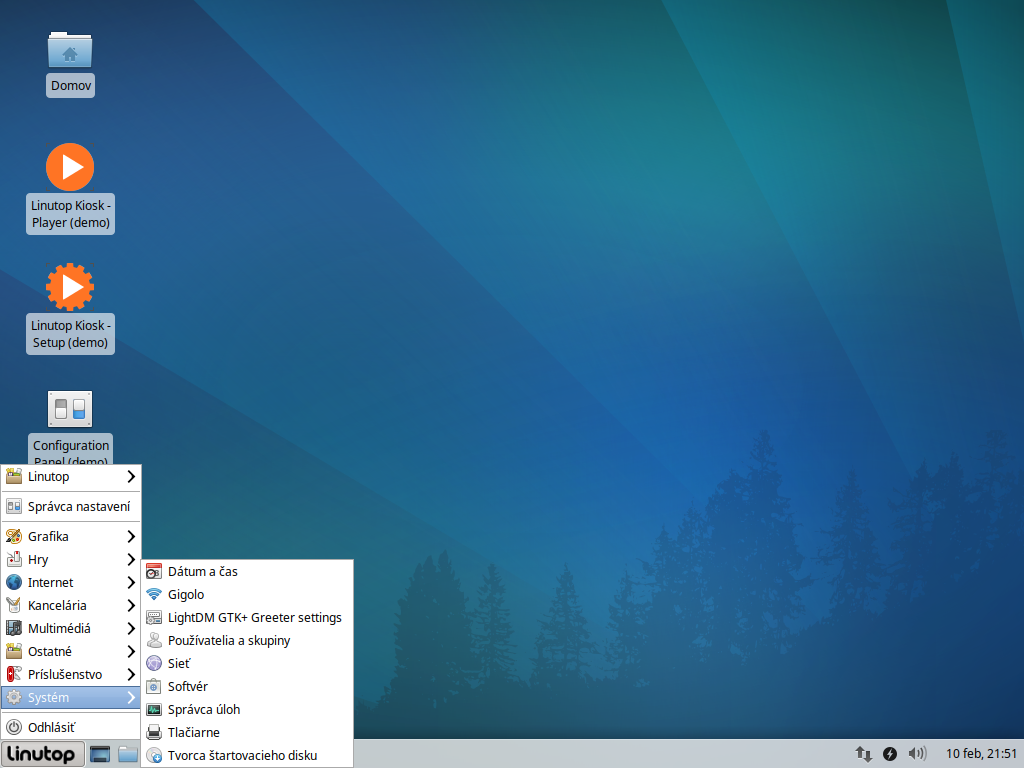Screen dimensions: 1024x768
Task: Open Tlačiarne printers settings
Action: click(x=248, y=733)
